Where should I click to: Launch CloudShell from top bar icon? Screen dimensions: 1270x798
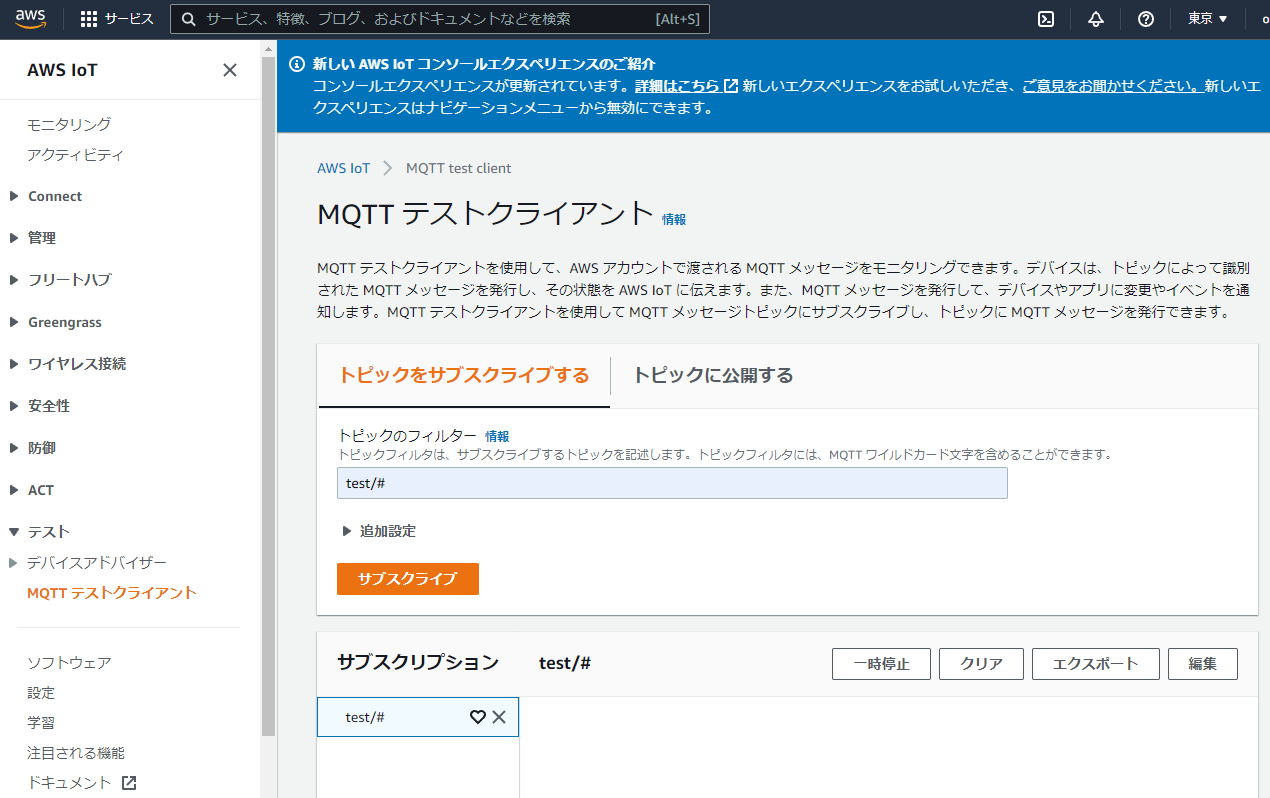point(1046,19)
